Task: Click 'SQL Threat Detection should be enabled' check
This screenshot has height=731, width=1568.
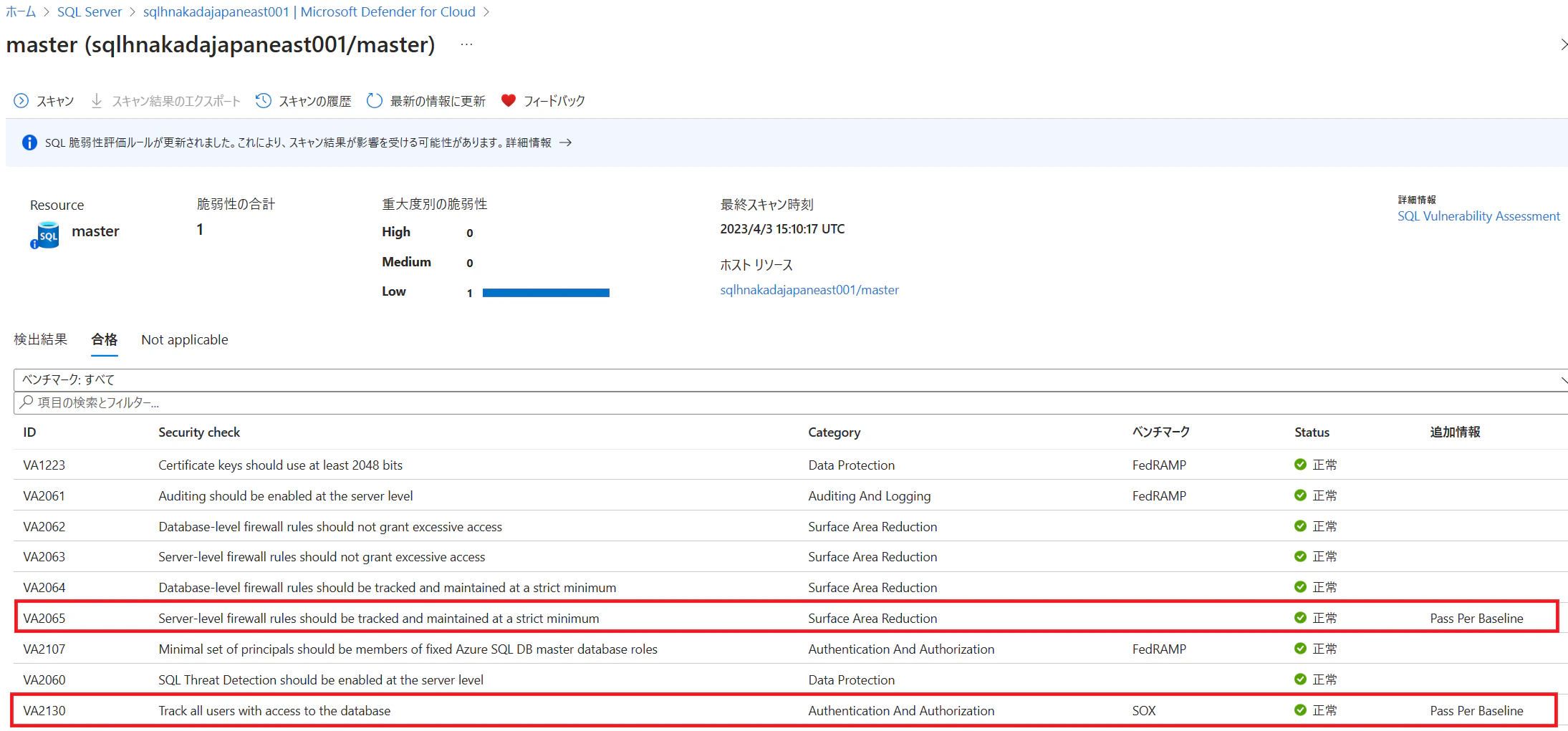Action: click(x=321, y=680)
